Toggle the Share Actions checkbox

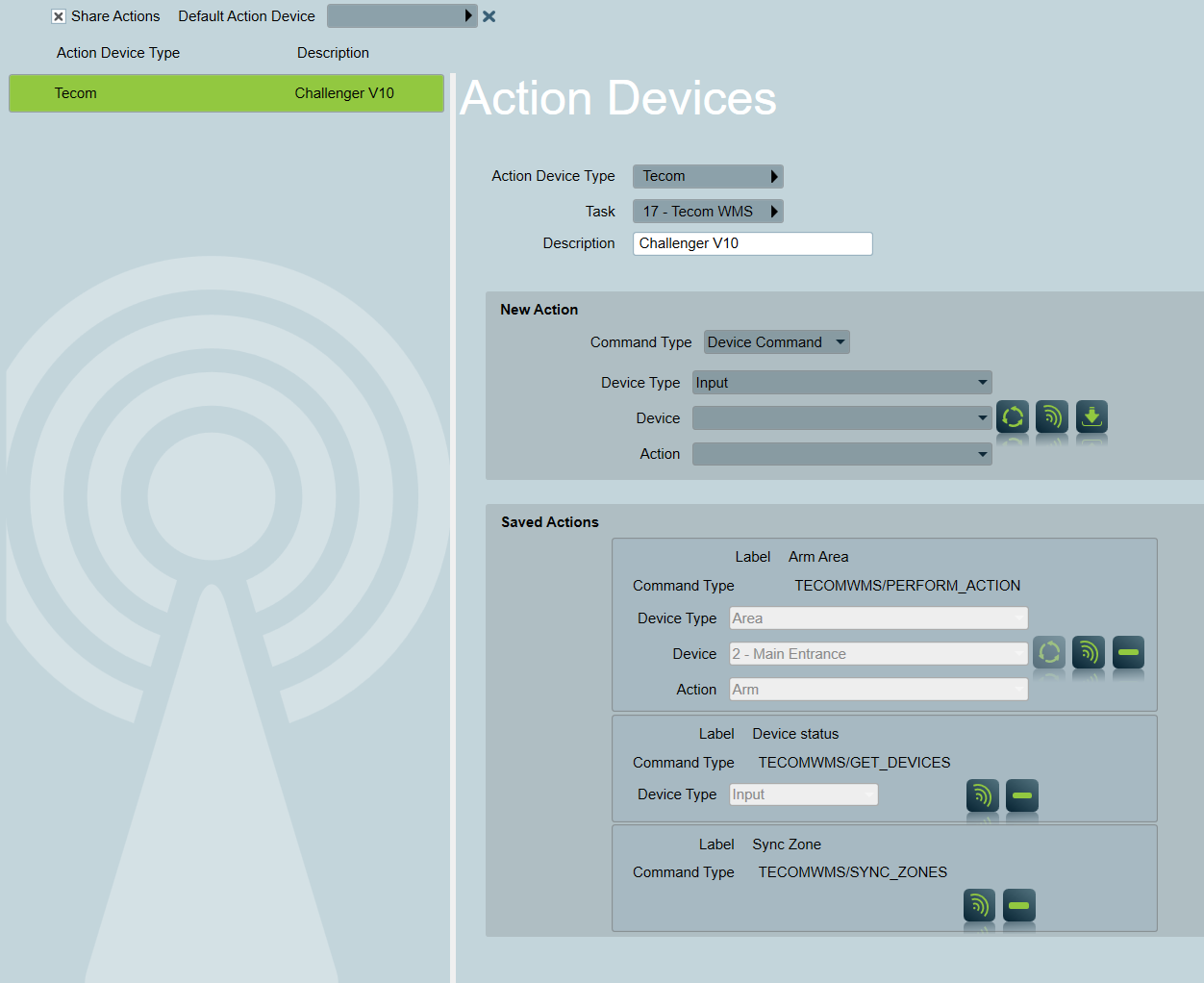59,16
